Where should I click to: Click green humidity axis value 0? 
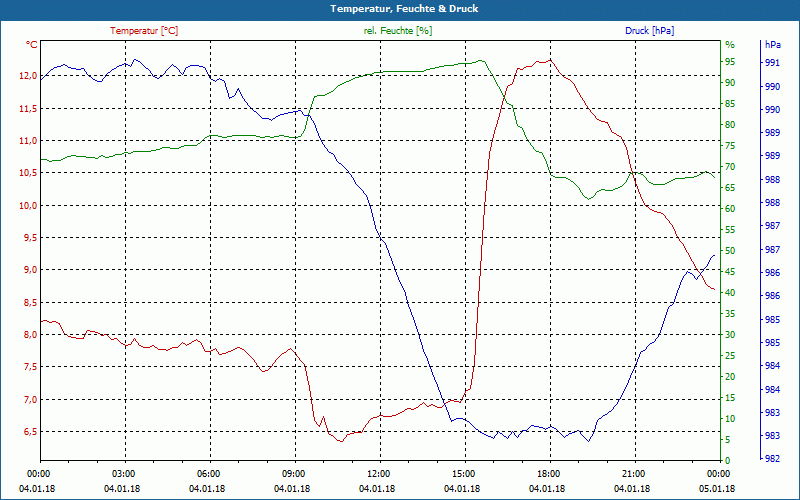tap(728, 461)
